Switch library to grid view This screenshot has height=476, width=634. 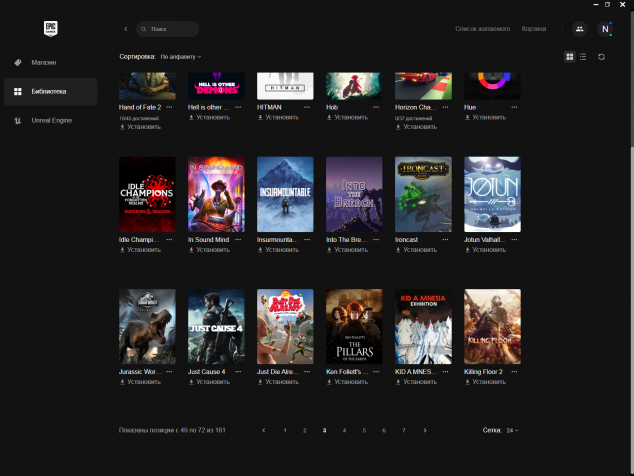570,57
